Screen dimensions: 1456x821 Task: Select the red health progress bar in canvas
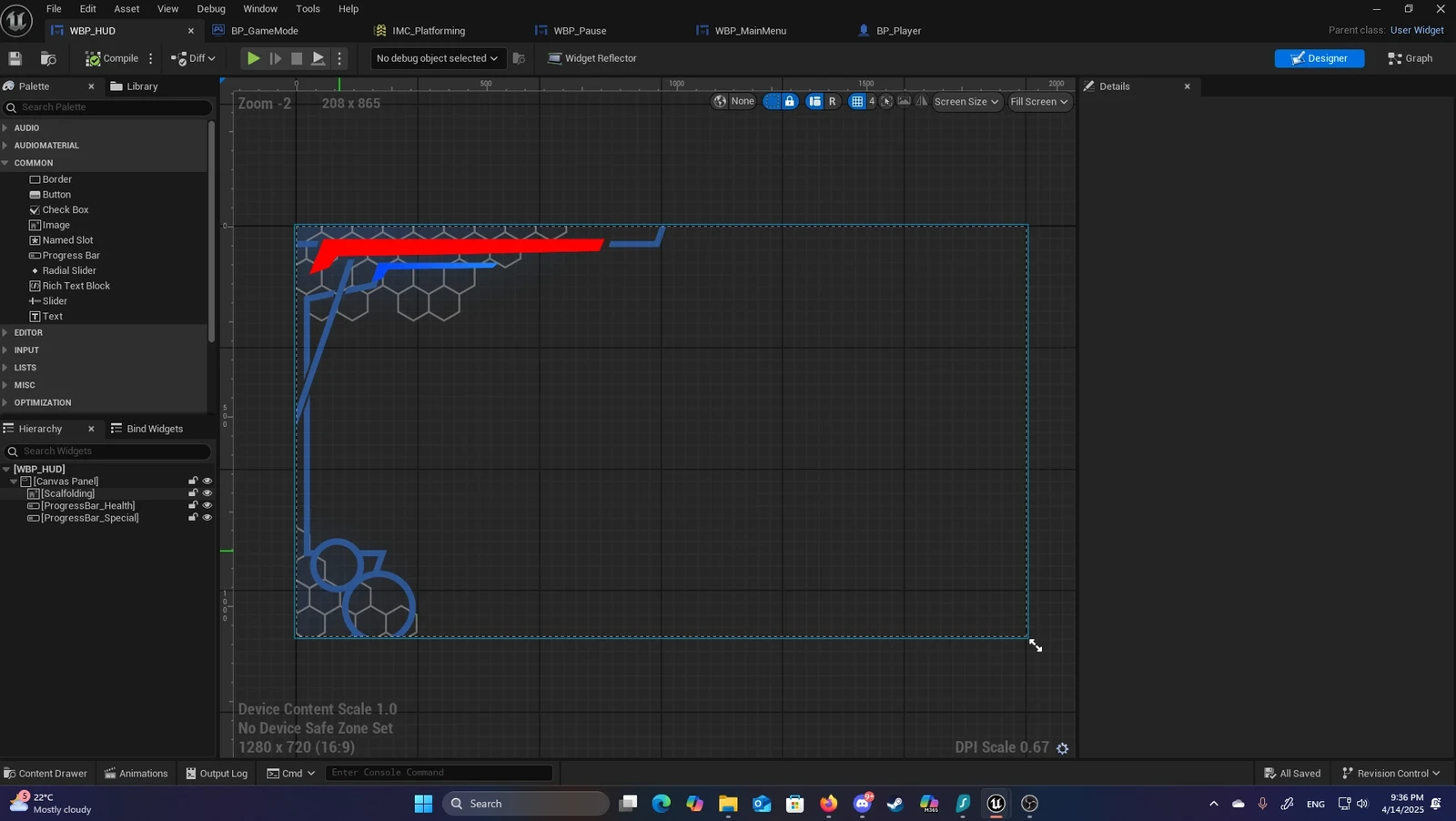(458, 247)
